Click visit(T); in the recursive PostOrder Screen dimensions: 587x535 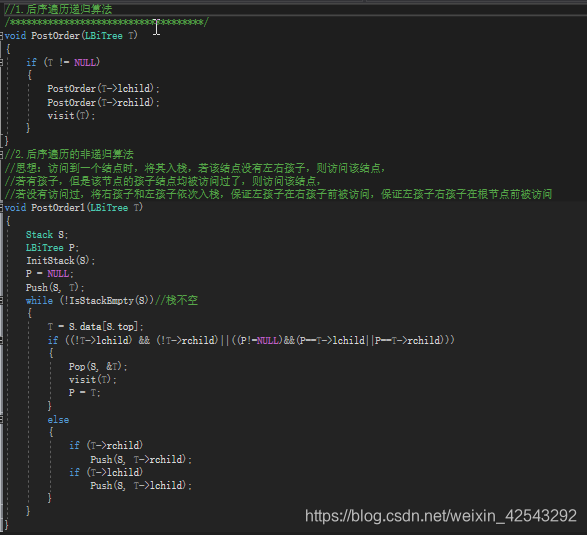click(71, 116)
